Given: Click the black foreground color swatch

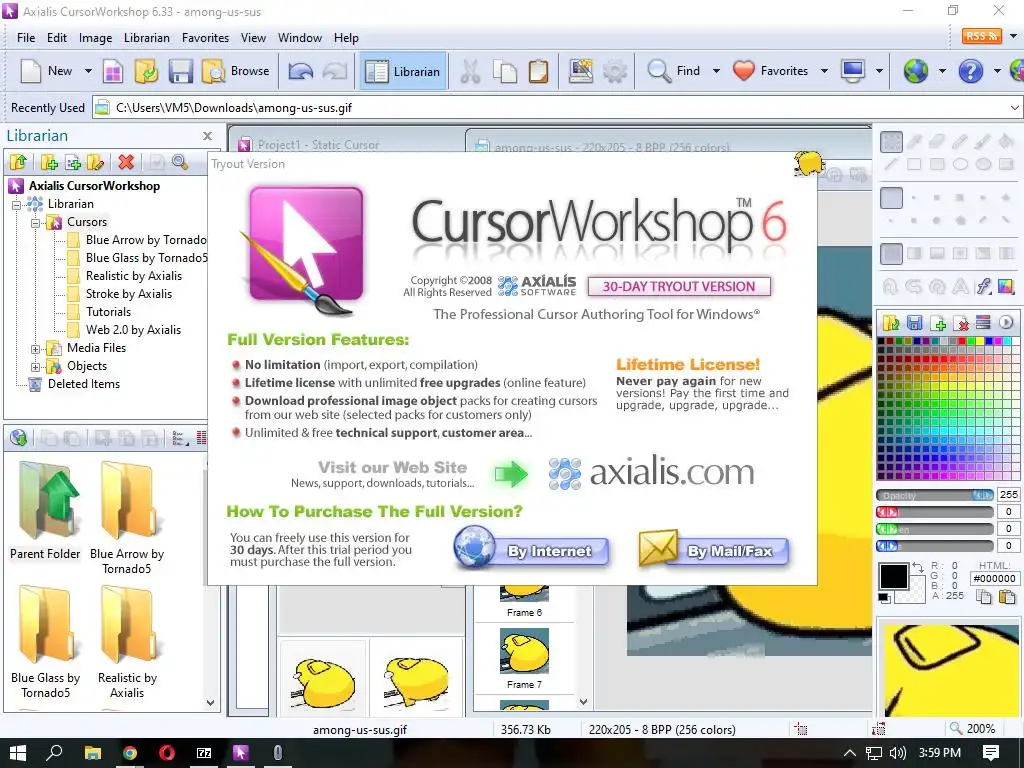Looking at the screenshot, I should tap(893, 577).
